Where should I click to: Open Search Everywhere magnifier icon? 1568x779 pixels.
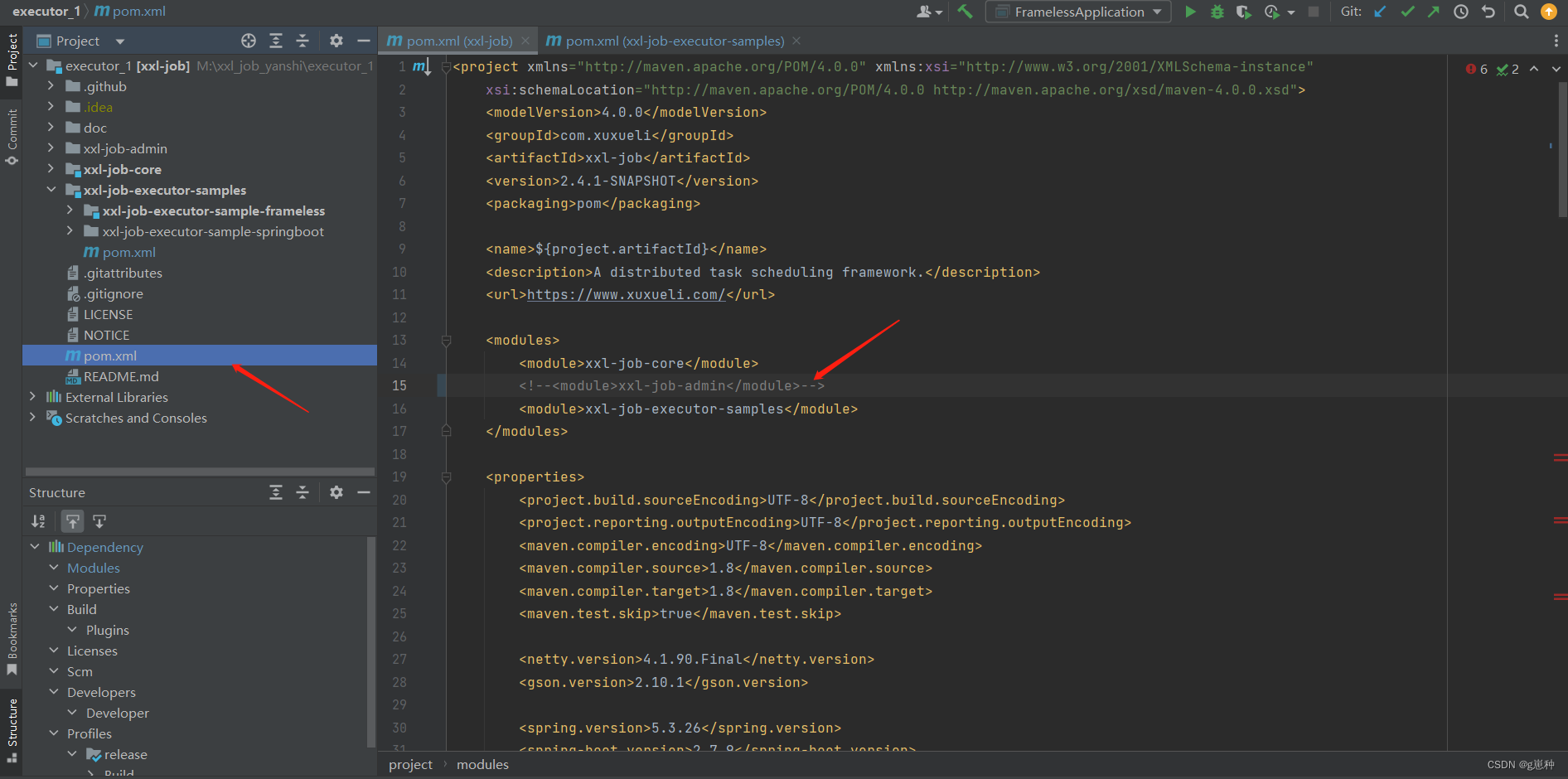[1521, 12]
